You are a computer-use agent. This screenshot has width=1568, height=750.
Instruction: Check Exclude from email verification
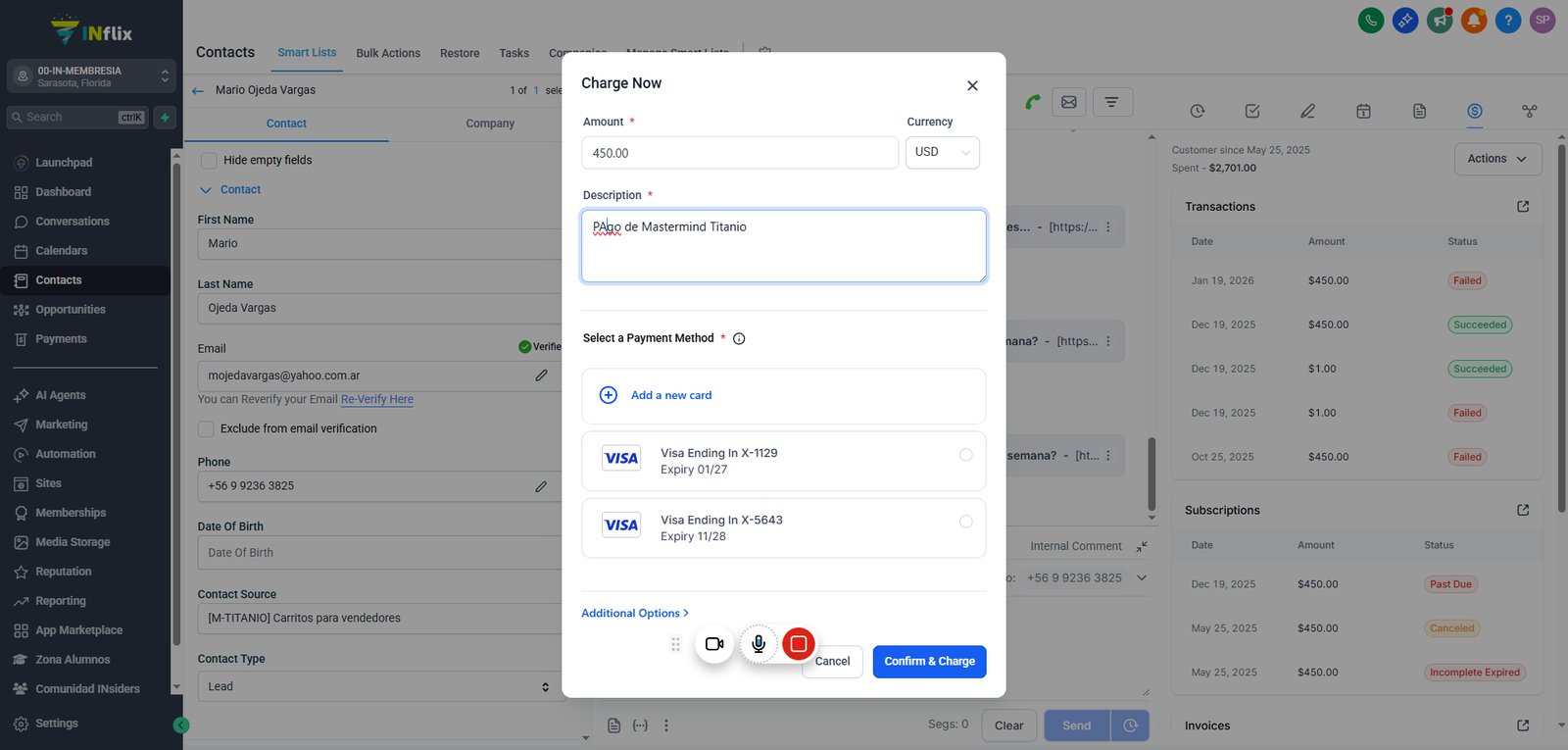coord(206,428)
